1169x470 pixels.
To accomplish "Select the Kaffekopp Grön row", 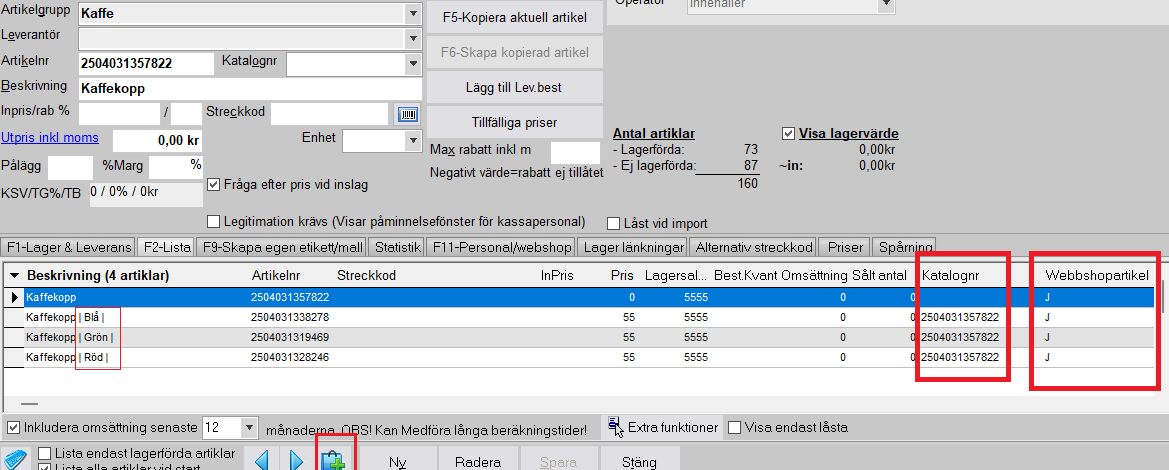I will coord(300,337).
